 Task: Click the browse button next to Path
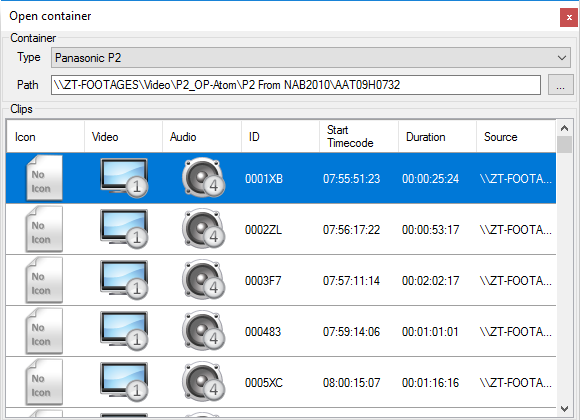[560, 85]
